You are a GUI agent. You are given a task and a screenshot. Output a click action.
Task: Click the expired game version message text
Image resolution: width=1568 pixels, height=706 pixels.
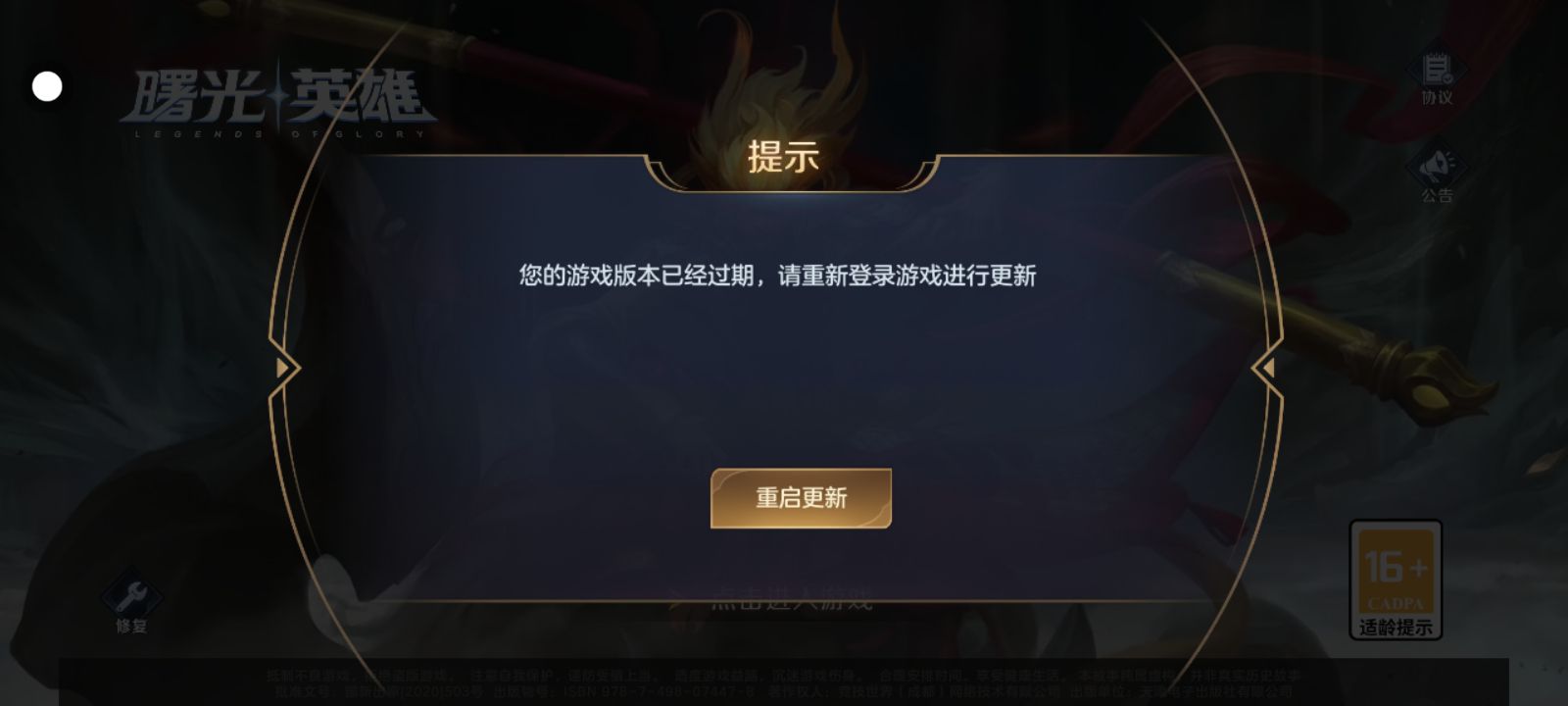pos(777,276)
